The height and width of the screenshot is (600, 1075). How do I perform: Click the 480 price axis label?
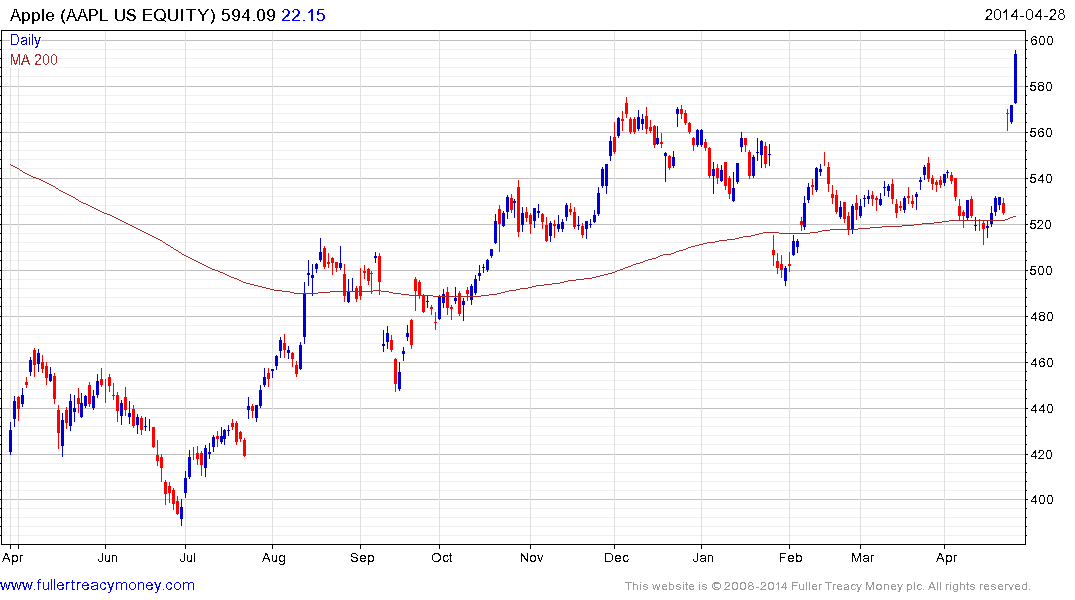tap(1041, 316)
